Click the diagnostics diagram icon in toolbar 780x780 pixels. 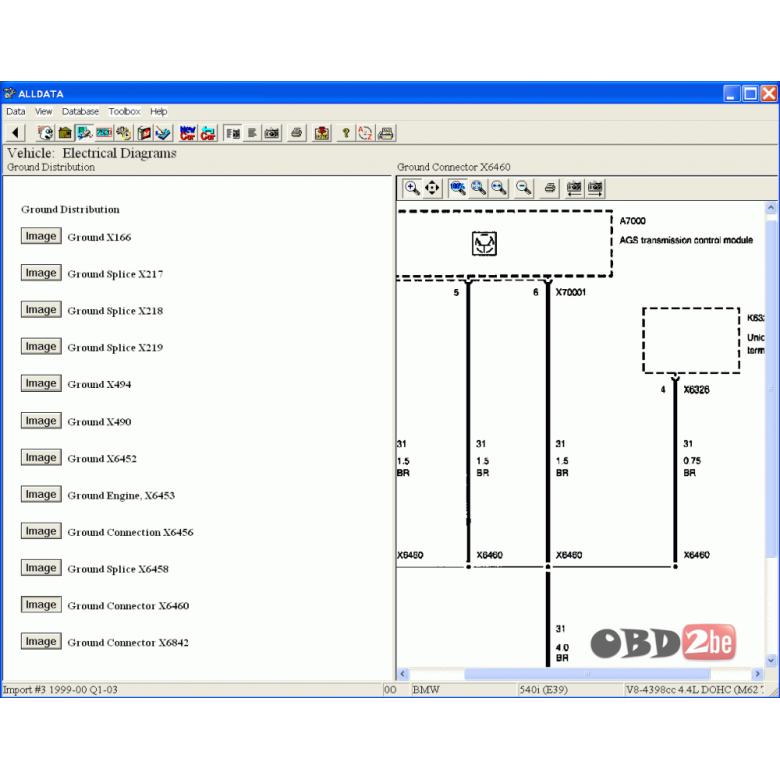85,133
